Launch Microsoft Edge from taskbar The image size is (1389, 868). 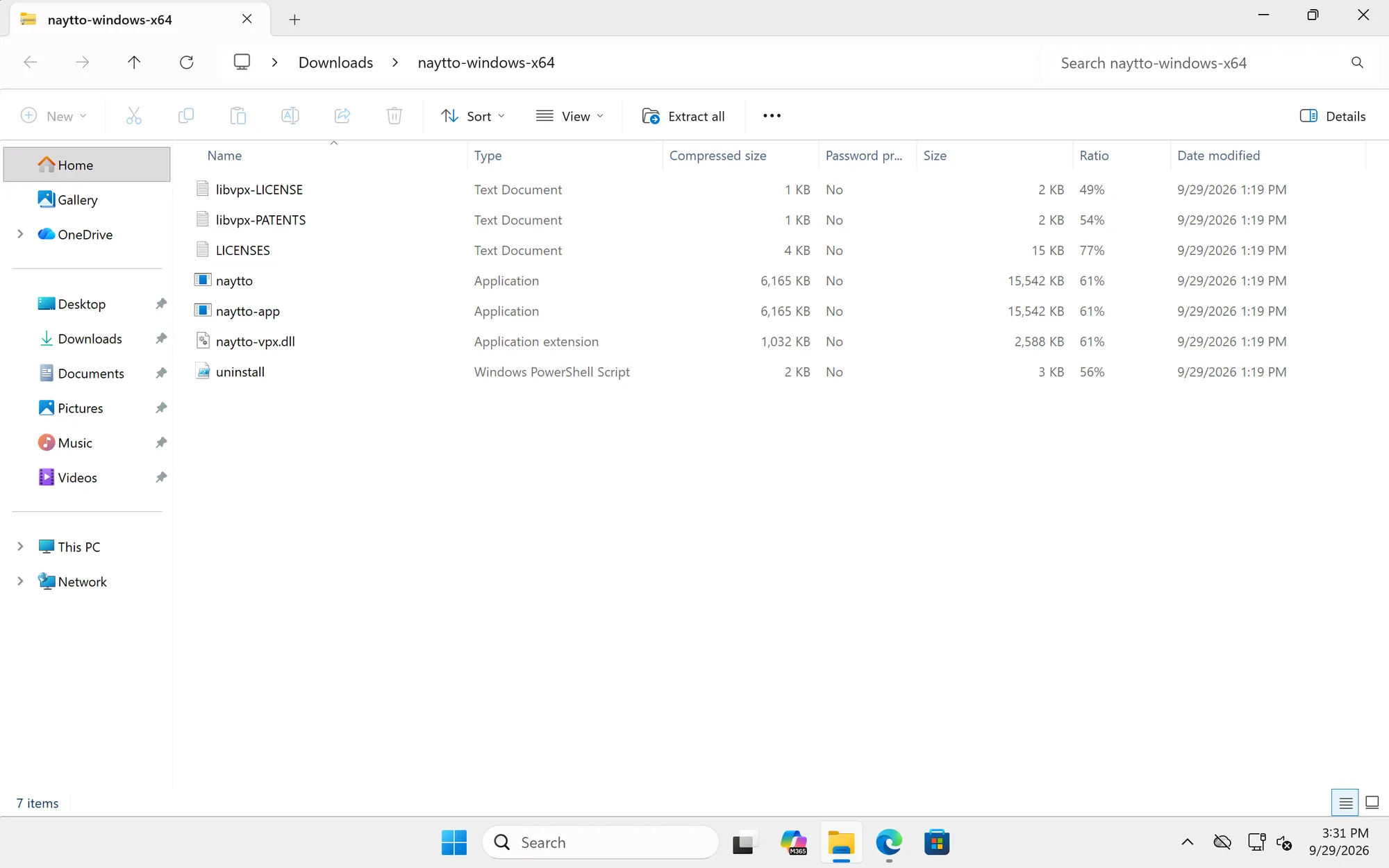coord(889,842)
